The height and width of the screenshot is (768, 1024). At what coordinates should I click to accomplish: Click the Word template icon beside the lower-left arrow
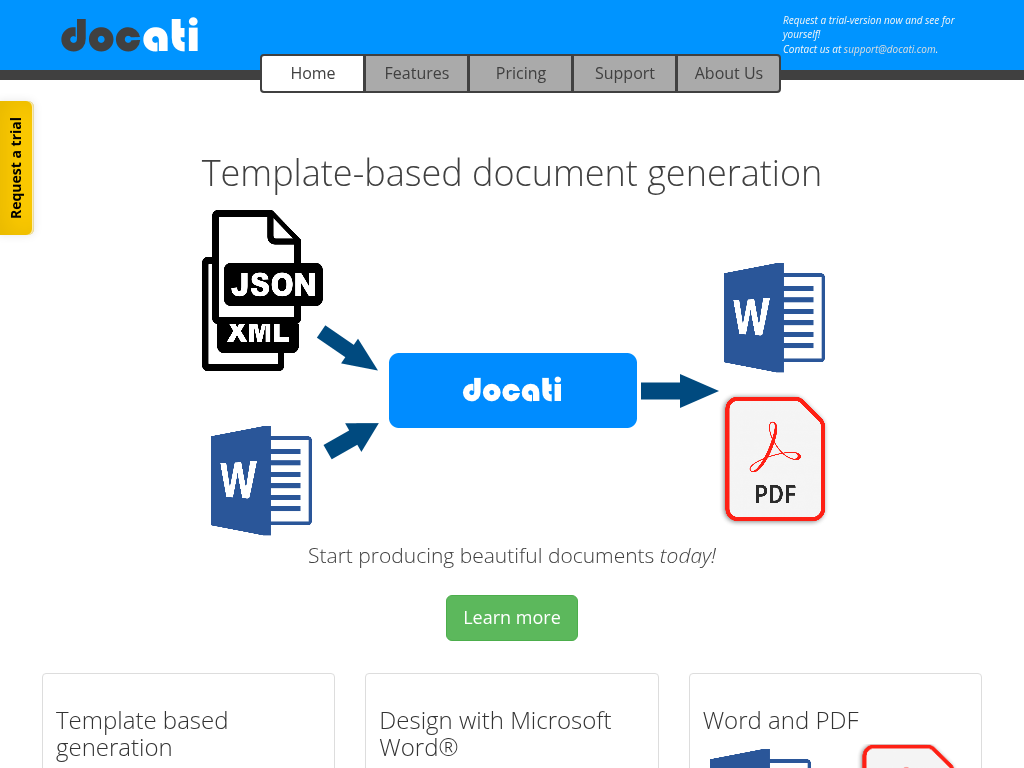pos(261,480)
